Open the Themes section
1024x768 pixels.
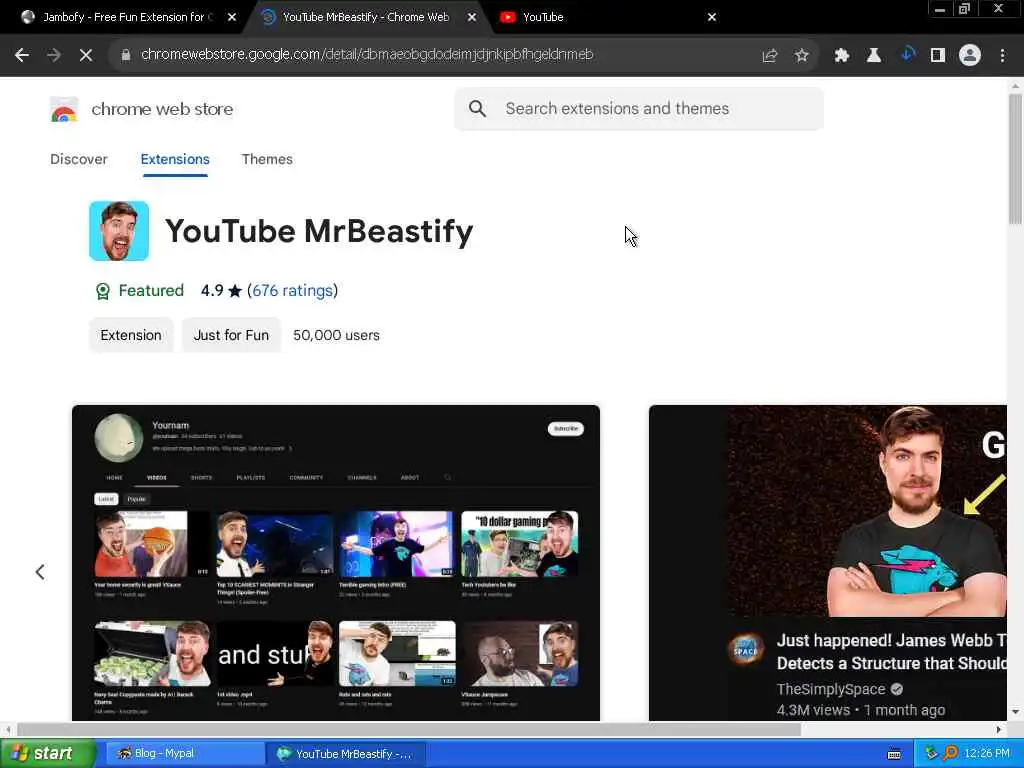(x=267, y=159)
